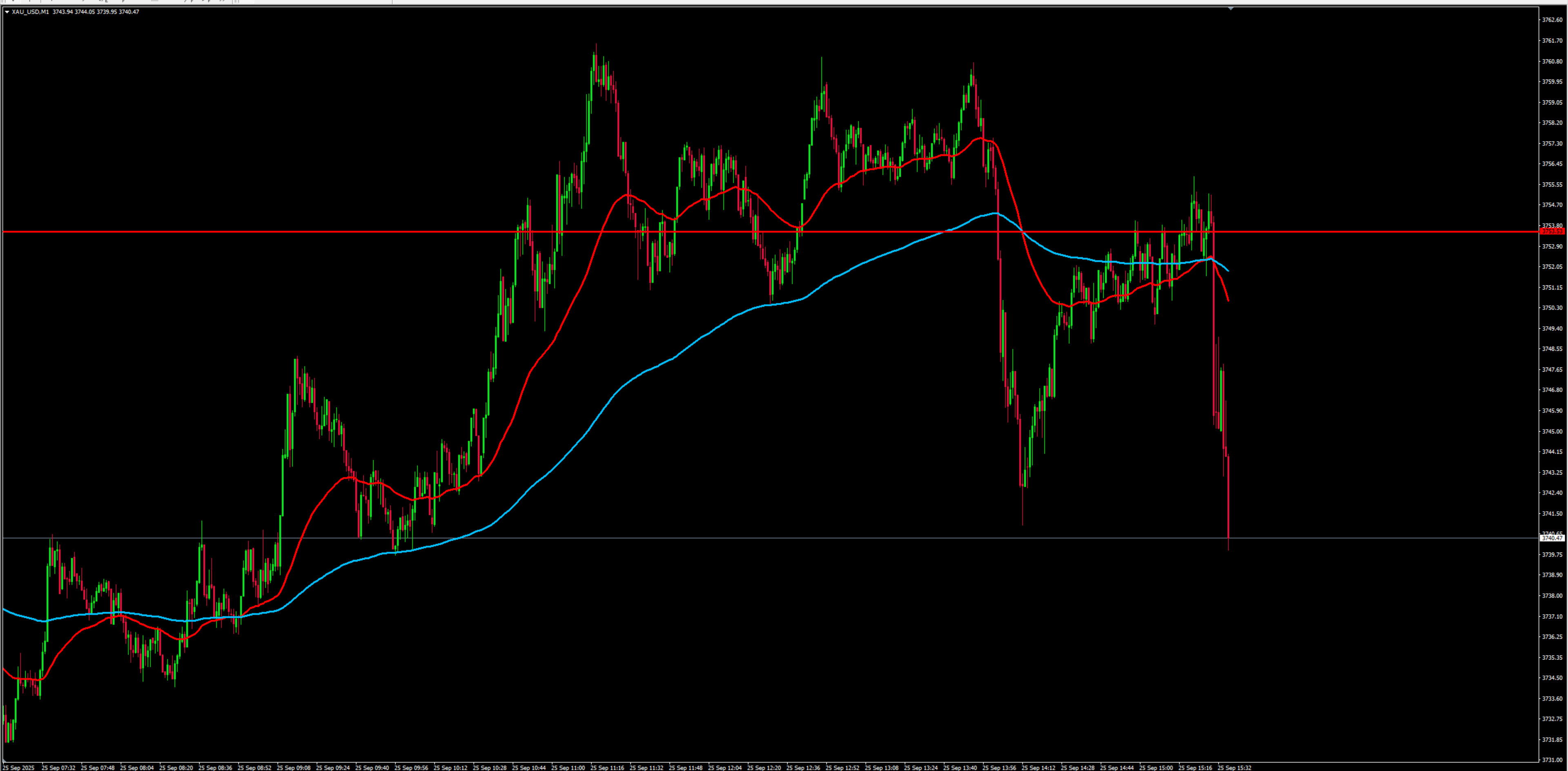
Task: Click the 3757.30 price scale label
Action: 1552,144
